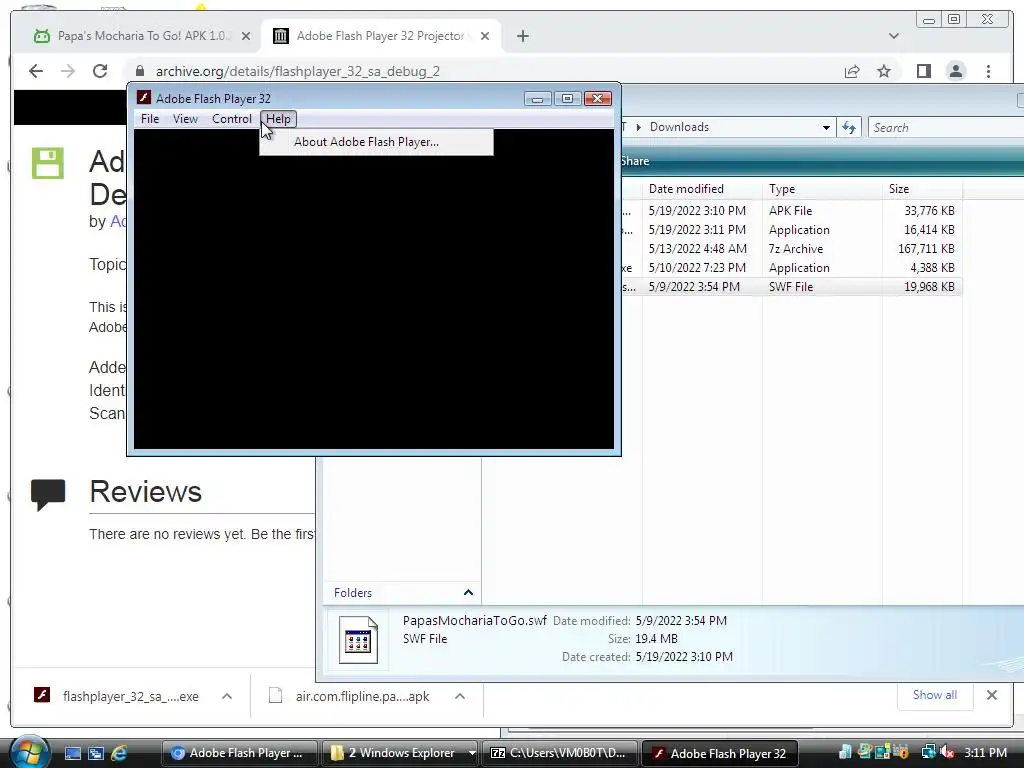Click the Explorer refresh button
The width and height of the screenshot is (1024, 768).
(848, 127)
